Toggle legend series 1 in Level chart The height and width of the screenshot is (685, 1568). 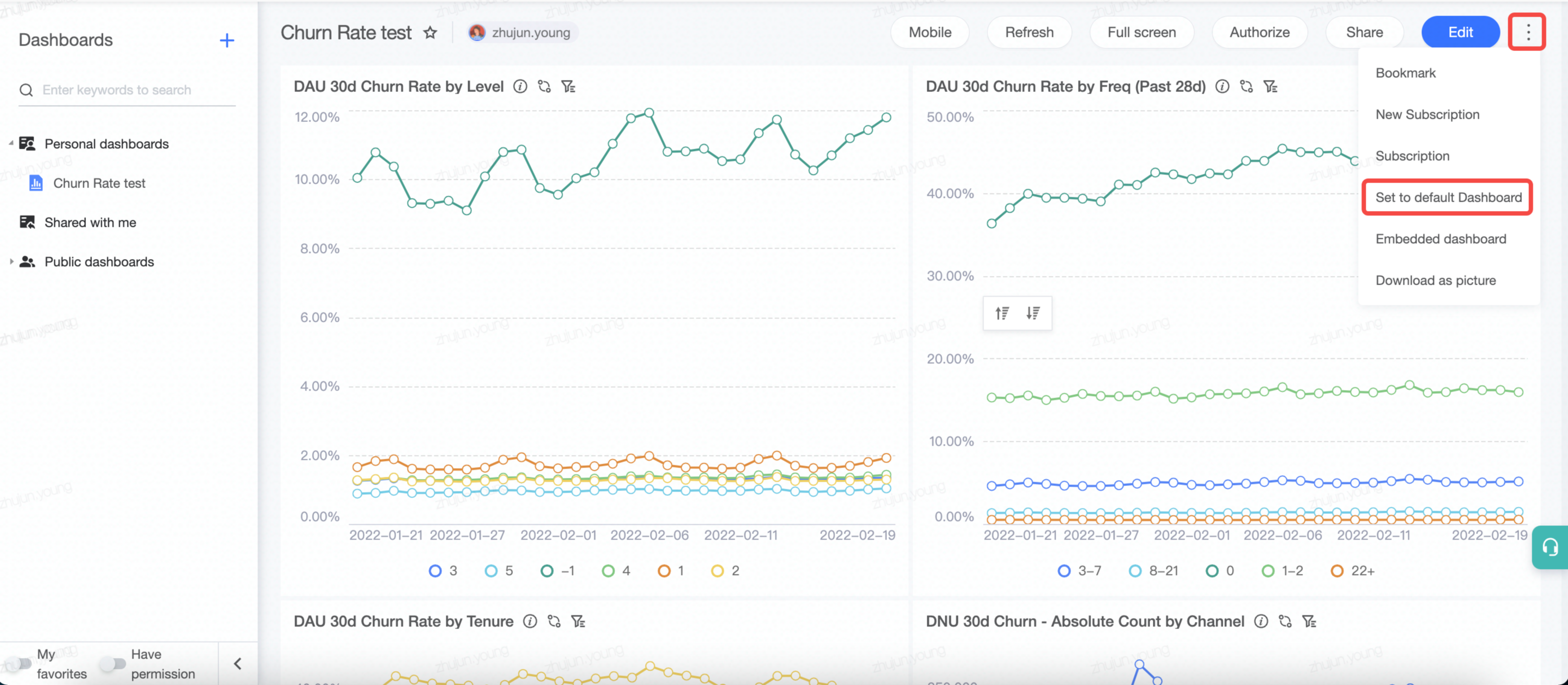click(671, 571)
